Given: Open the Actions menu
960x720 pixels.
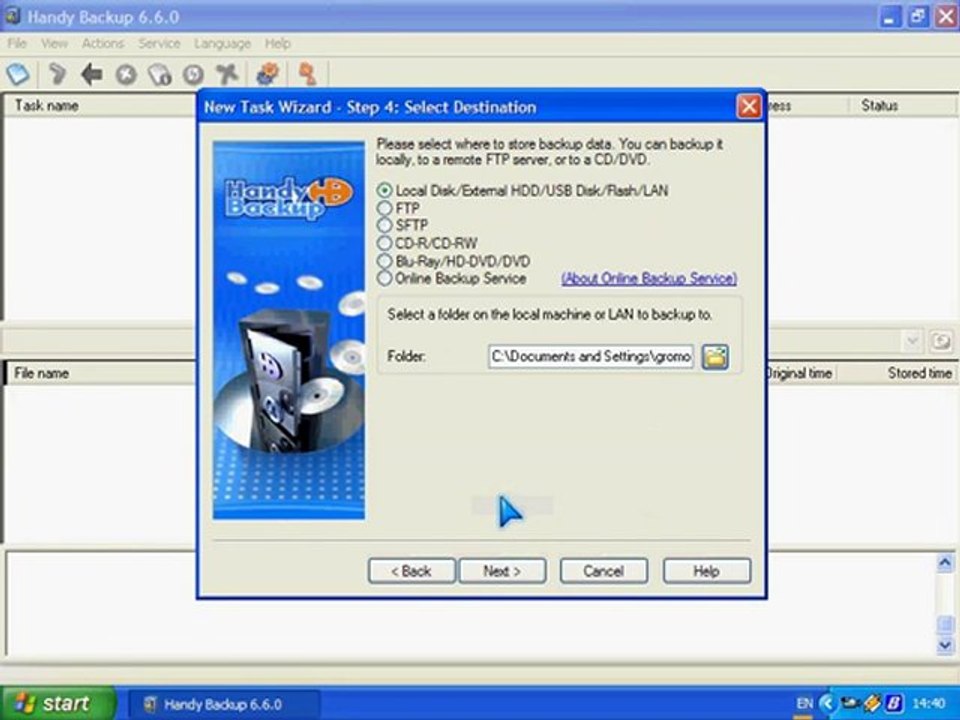Looking at the screenshot, I should pos(103,43).
